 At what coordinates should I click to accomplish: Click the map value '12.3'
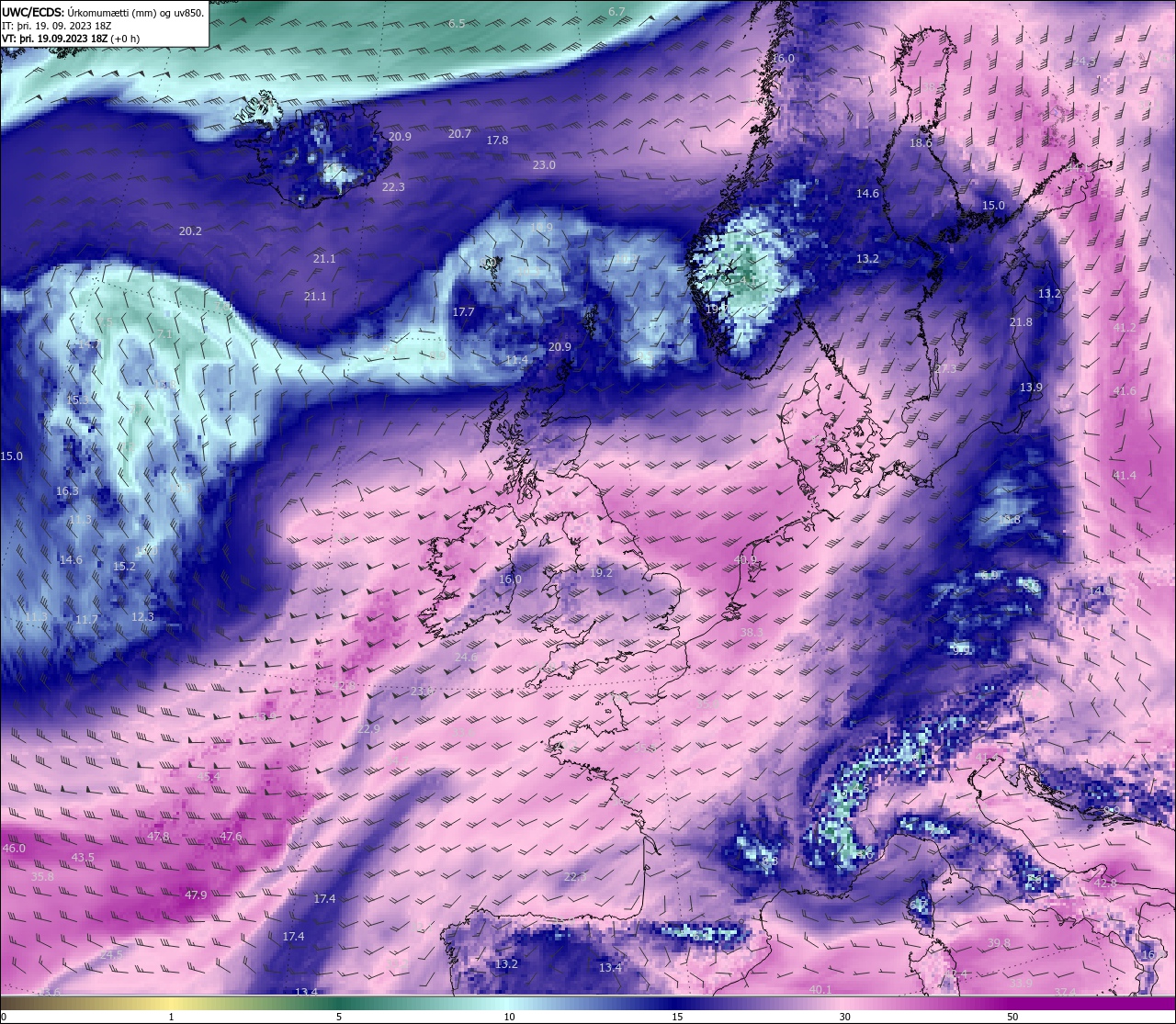click(142, 617)
